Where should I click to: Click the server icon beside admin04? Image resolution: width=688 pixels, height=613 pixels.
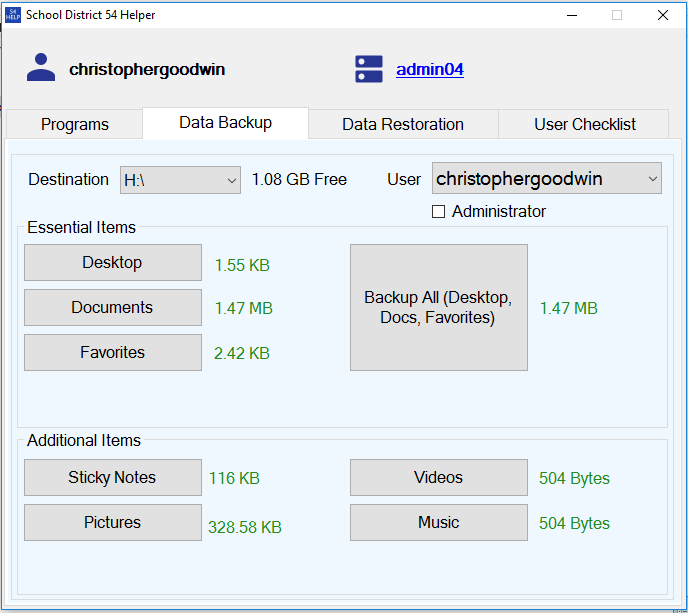pos(369,69)
